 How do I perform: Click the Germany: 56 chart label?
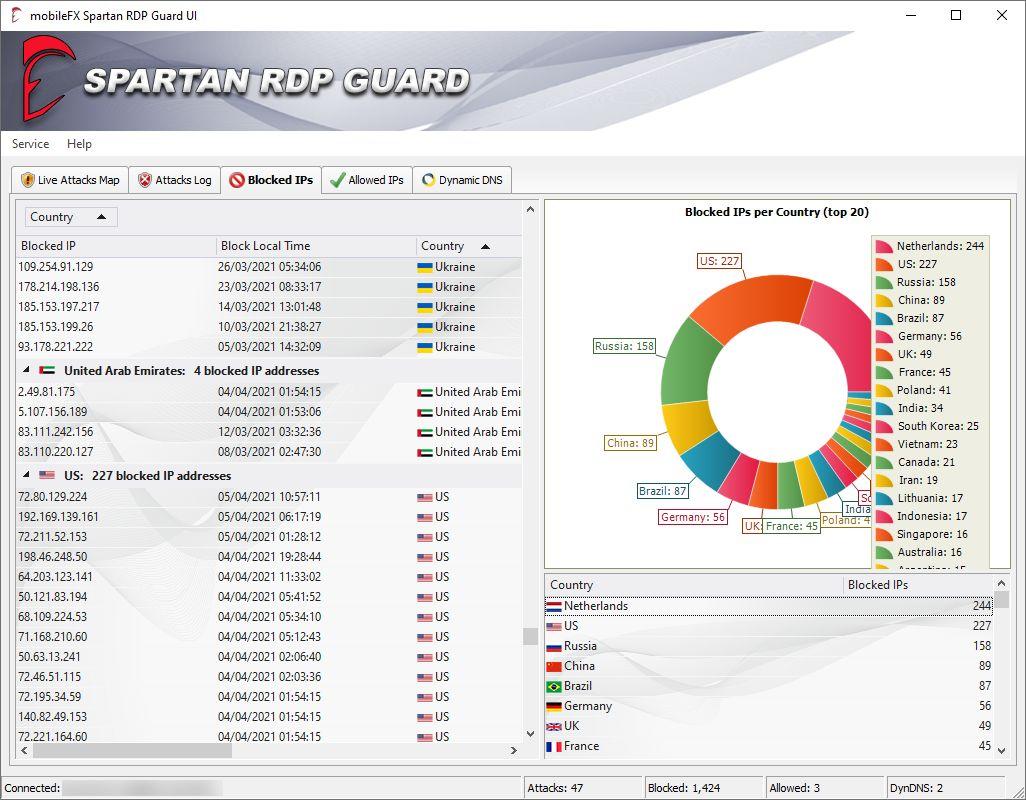tap(693, 517)
